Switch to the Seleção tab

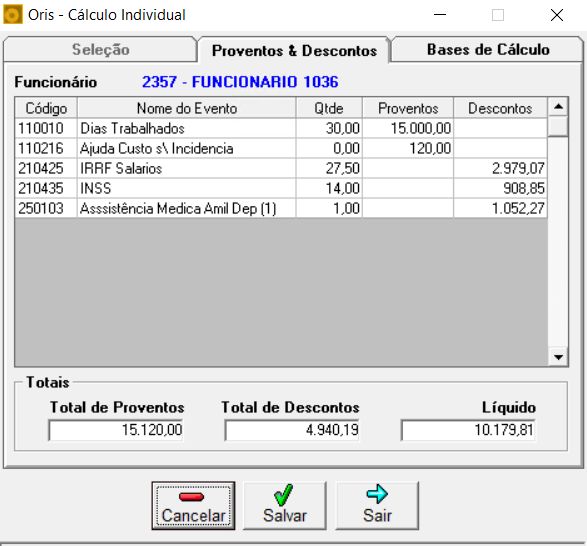coord(100,49)
